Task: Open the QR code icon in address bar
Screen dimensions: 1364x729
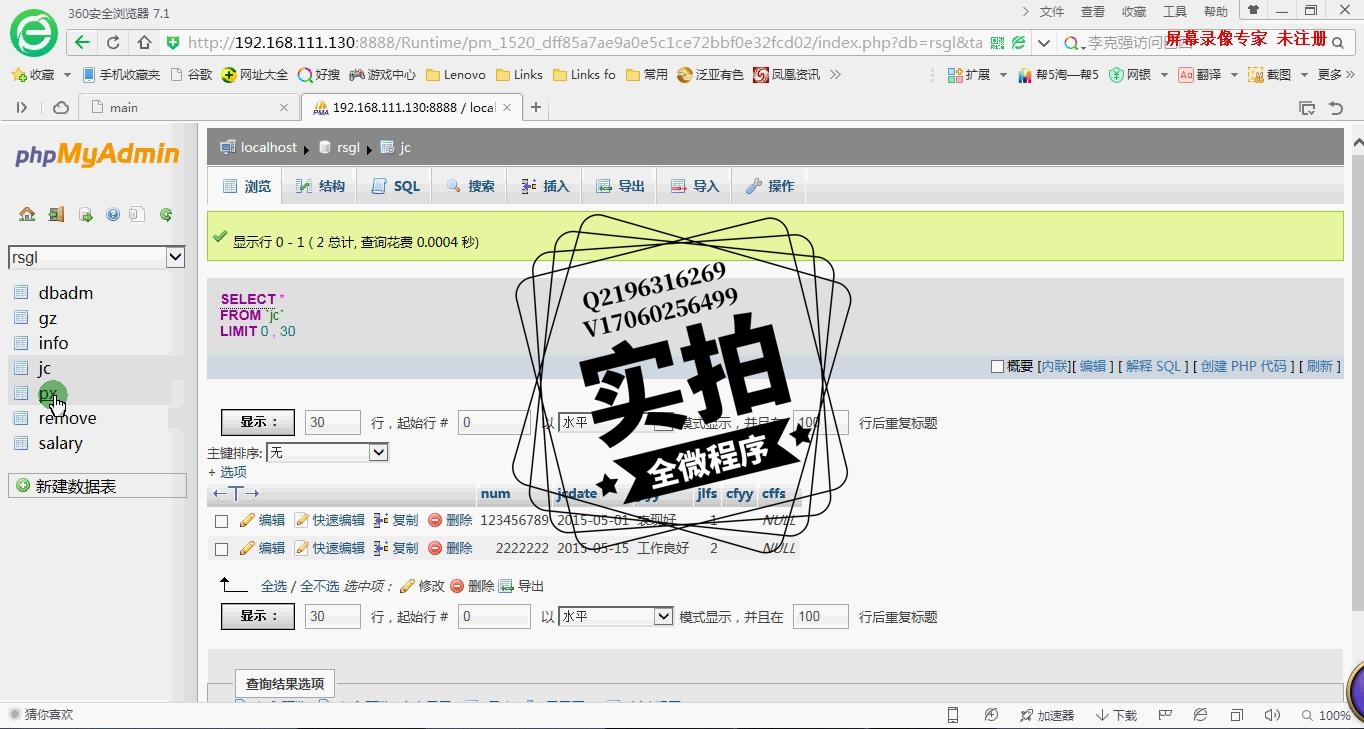Action: tap(997, 43)
